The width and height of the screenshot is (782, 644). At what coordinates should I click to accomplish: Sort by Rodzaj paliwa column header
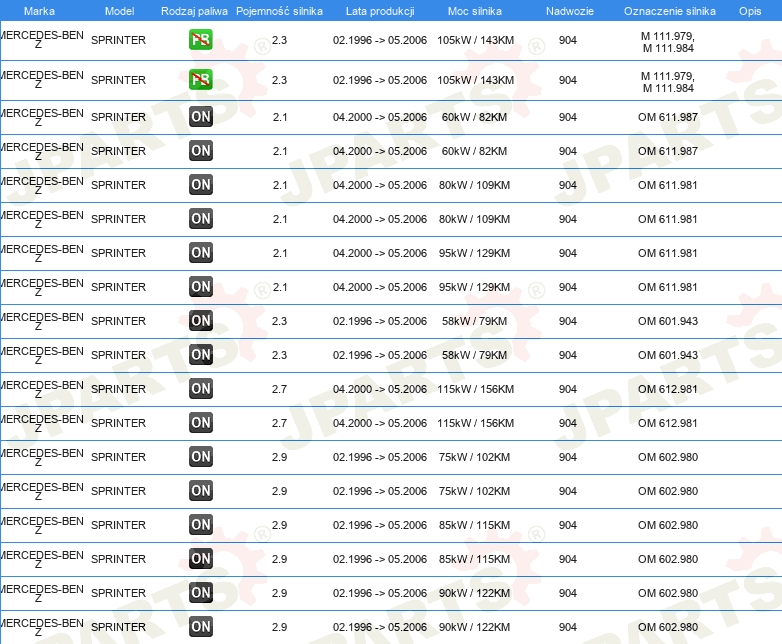pos(194,11)
